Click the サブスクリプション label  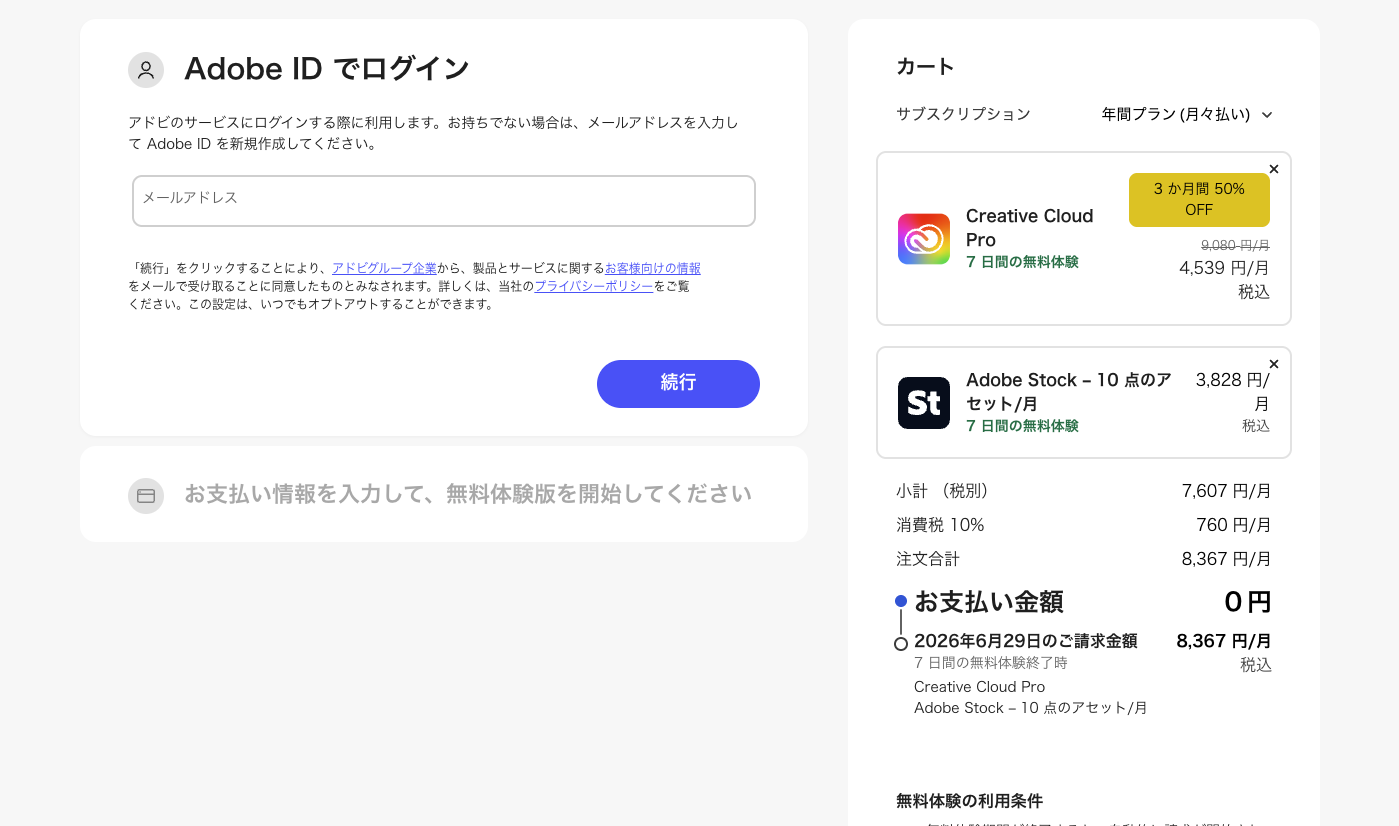(964, 114)
